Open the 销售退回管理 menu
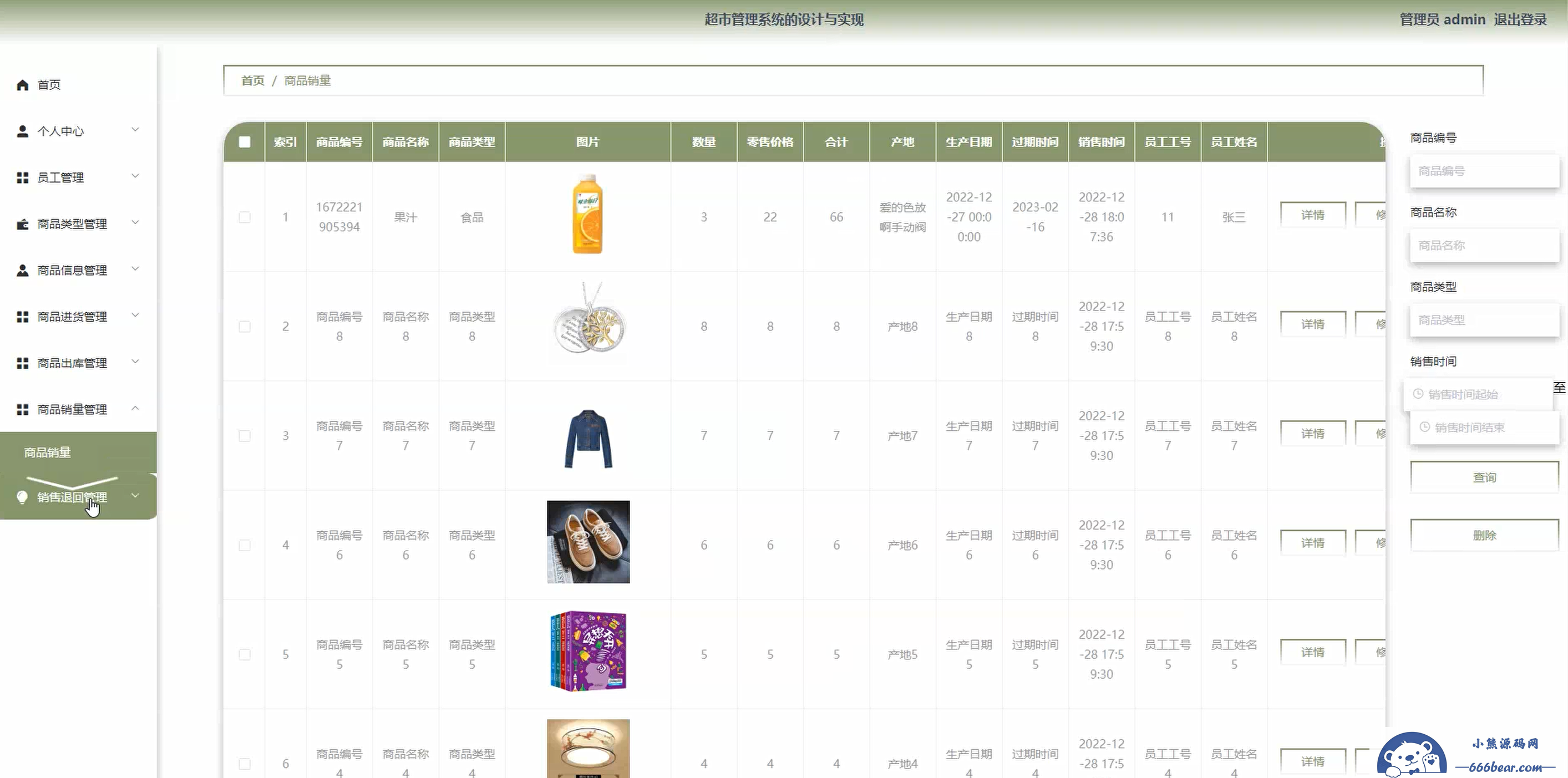This screenshot has height=778, width=1568. click(78, 497)
